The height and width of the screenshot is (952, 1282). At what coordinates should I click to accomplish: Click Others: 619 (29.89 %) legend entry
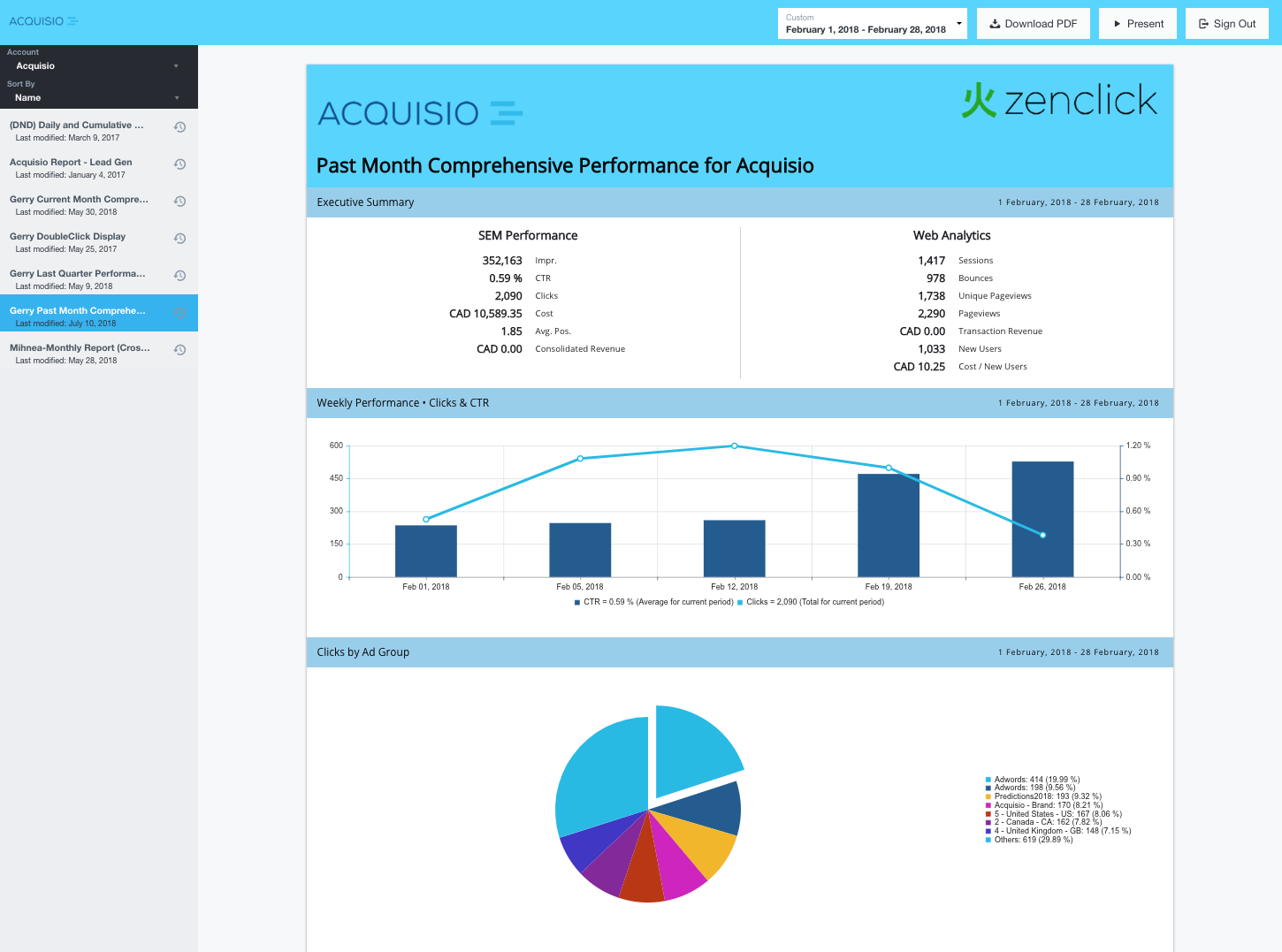1029,840
